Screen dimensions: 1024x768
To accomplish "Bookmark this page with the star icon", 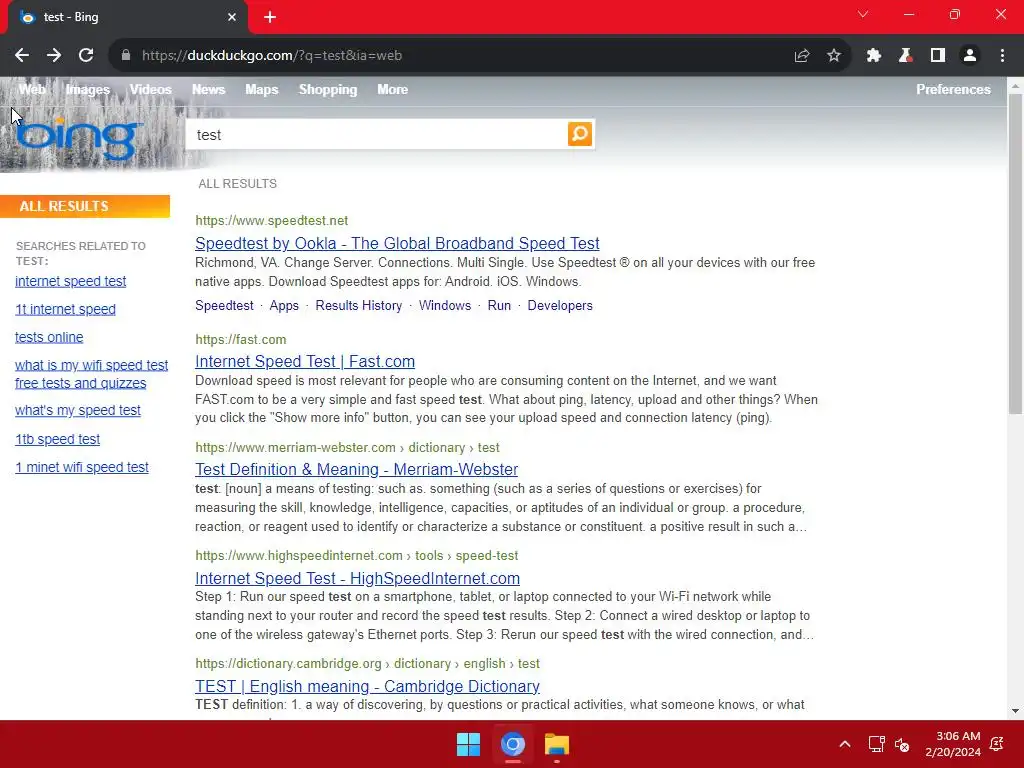I will (834, 56).
